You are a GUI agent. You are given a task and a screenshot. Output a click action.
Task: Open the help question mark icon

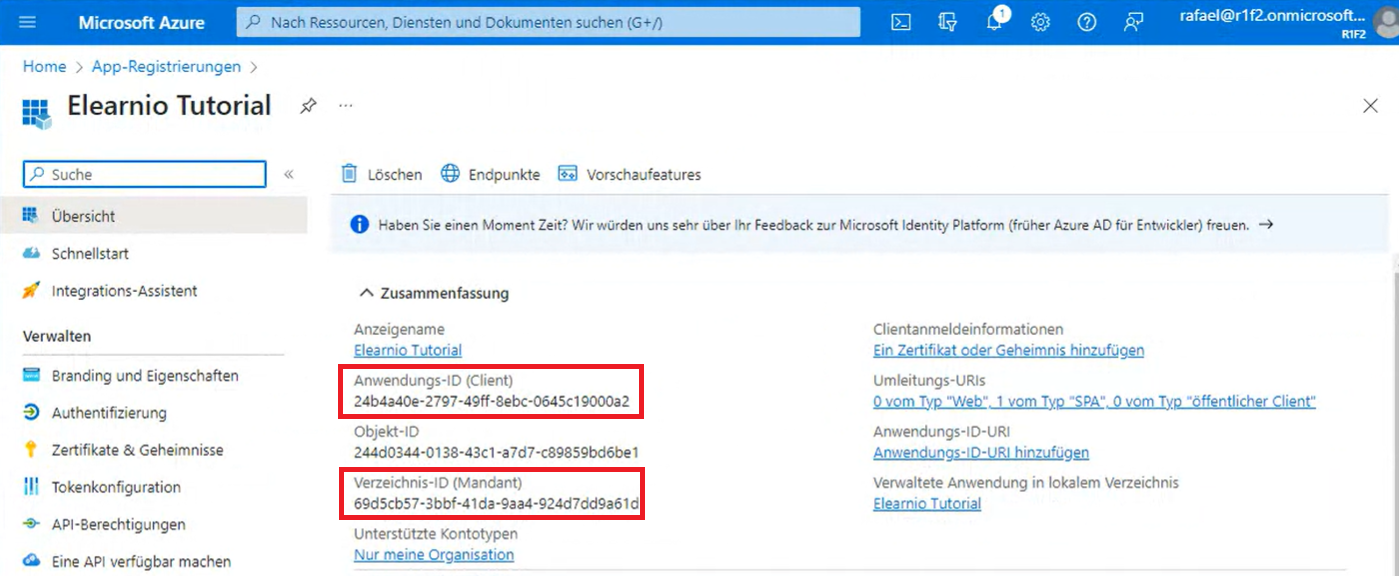1087,22
